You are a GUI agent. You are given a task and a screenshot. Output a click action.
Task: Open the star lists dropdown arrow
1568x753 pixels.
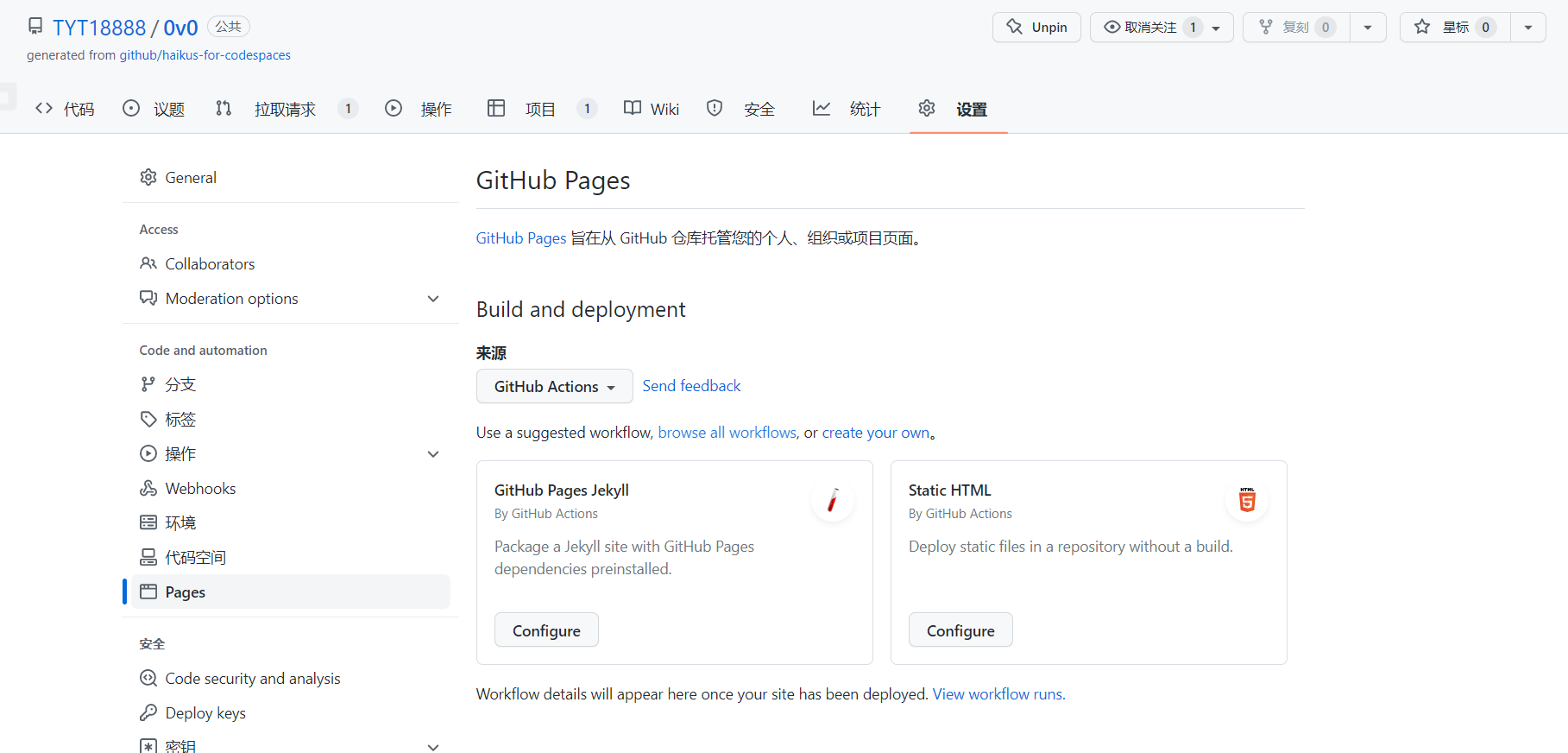point(1527,28)
